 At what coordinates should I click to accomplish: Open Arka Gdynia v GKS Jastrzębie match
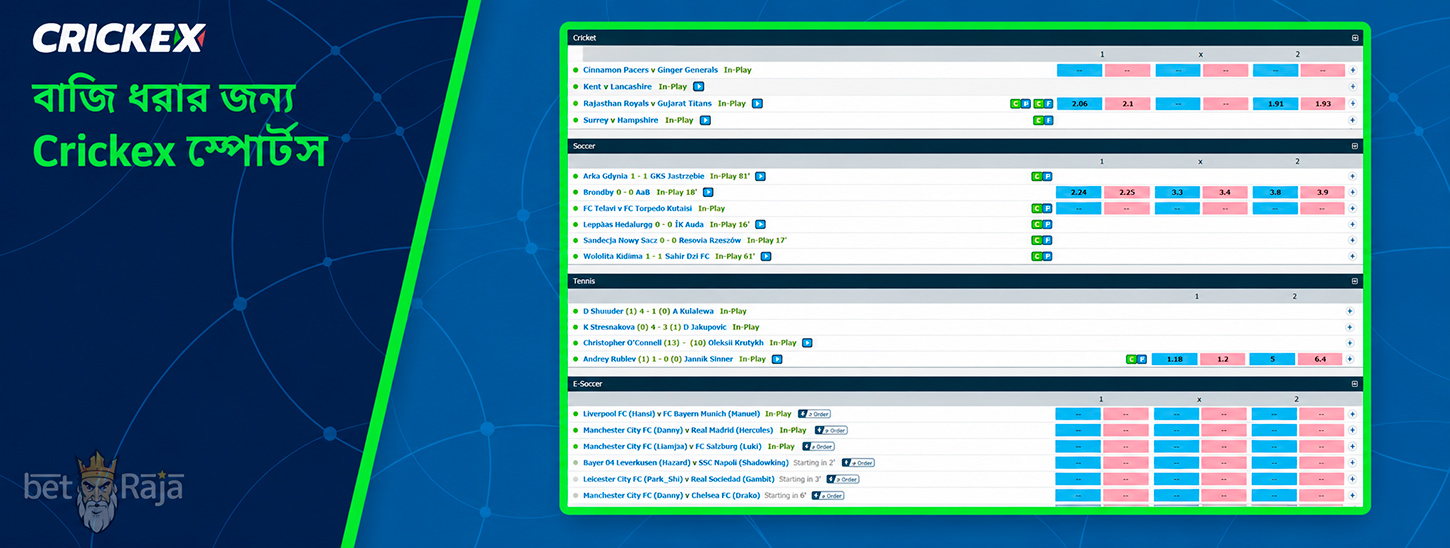click(x=643, y=176)
